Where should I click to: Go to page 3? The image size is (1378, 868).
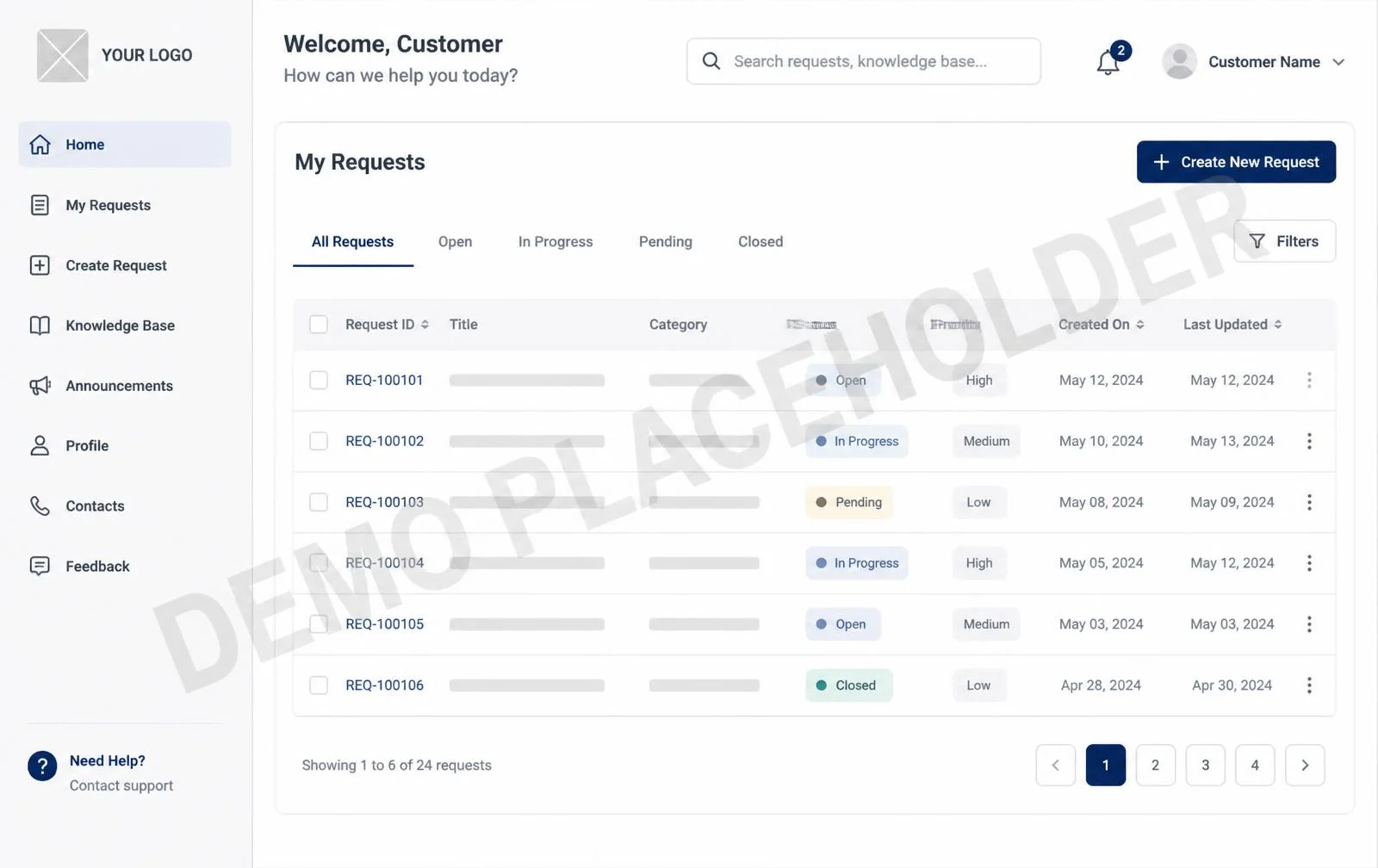point(1205,765)
